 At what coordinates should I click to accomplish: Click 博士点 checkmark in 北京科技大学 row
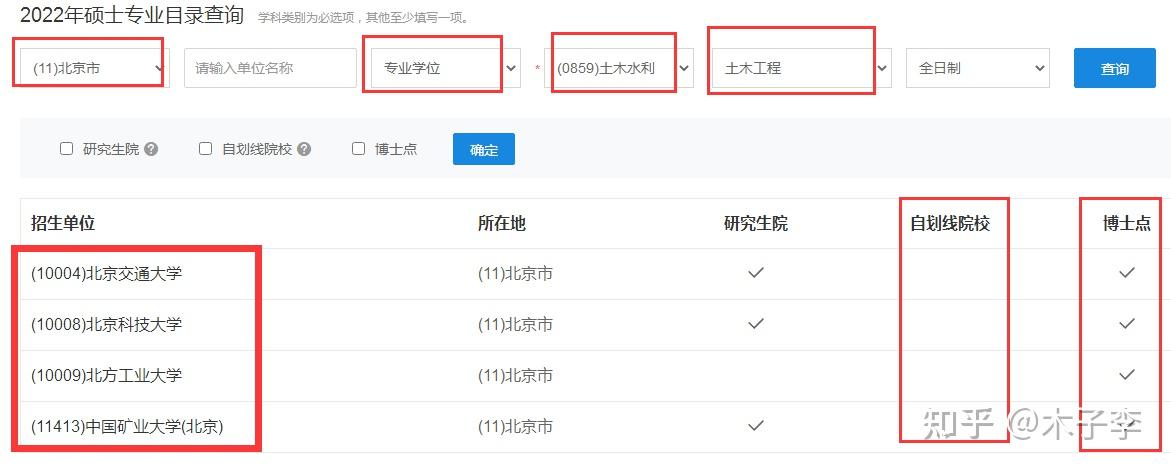click(x=1127, y=324)
